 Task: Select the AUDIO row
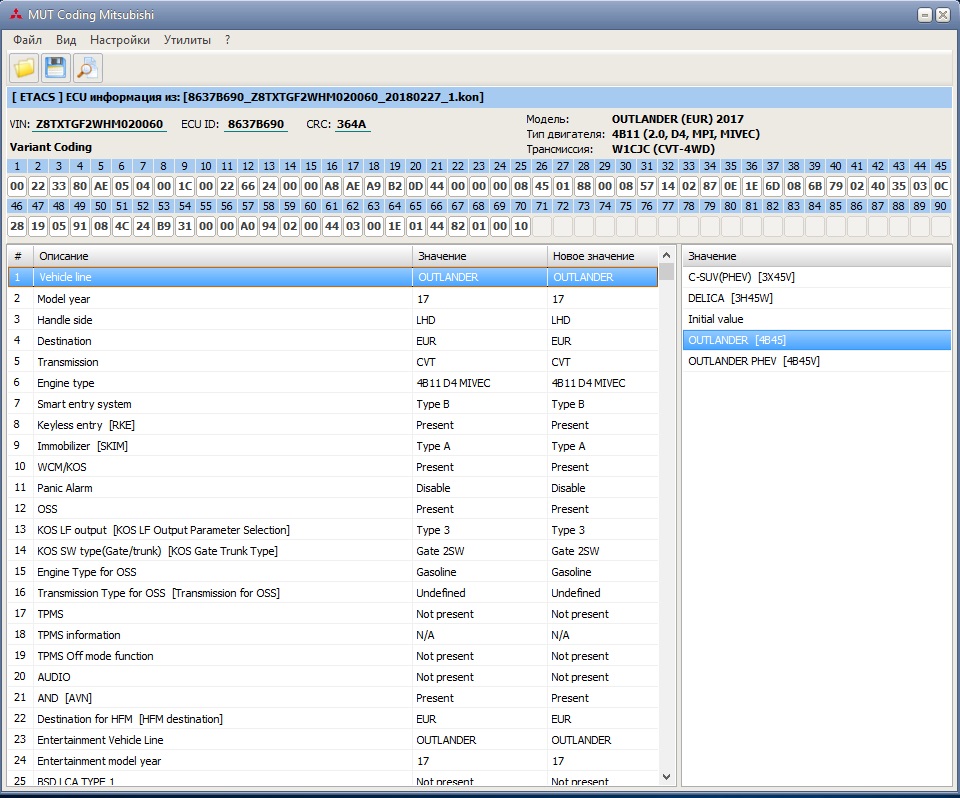point(333,677)
